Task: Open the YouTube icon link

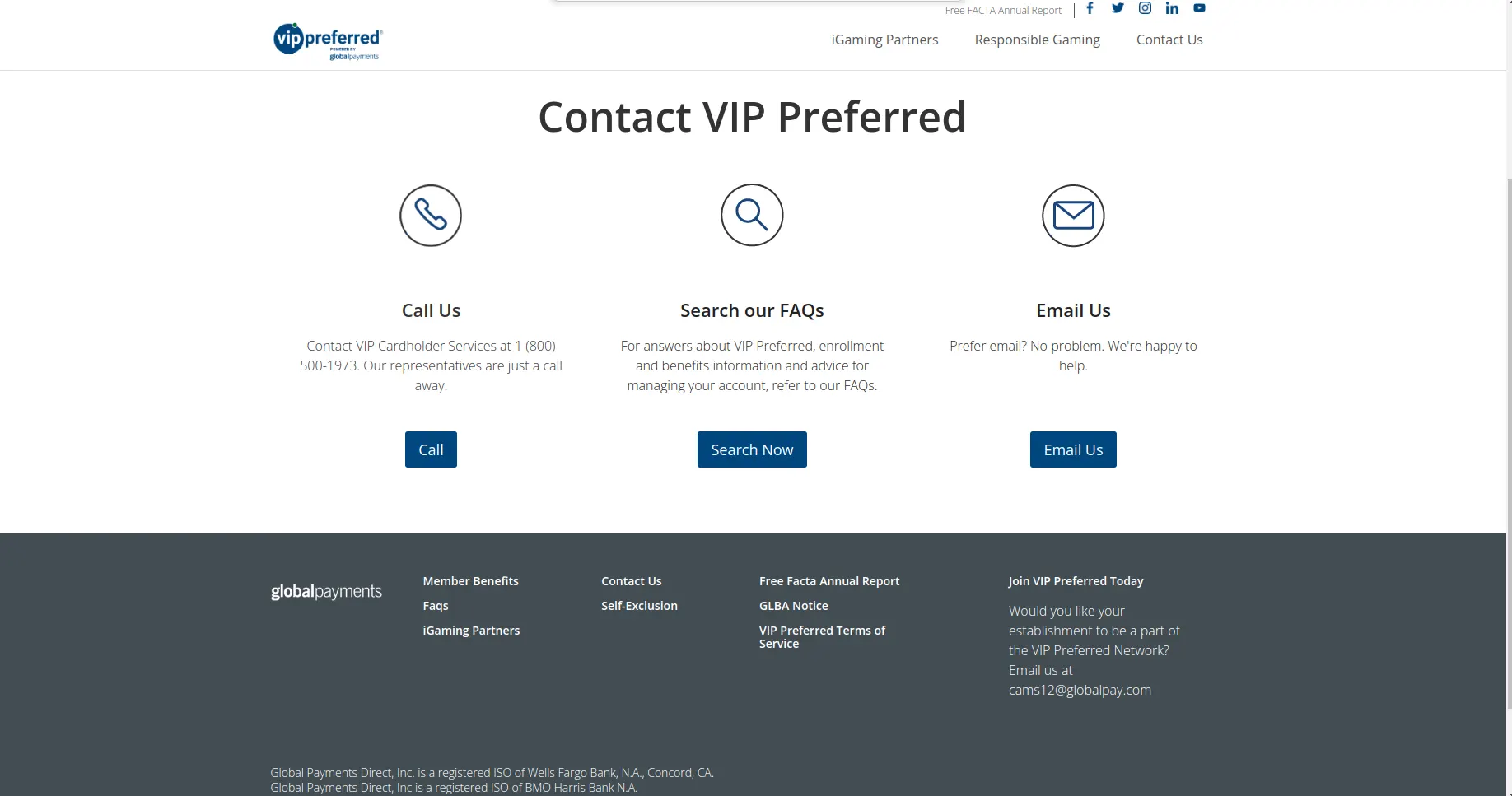Action: click(1199, 8)
